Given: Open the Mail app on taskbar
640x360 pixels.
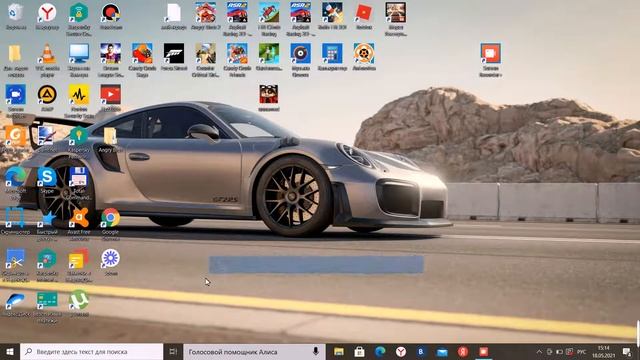Looking at the screenshot, I should click(x=442, y=351).
